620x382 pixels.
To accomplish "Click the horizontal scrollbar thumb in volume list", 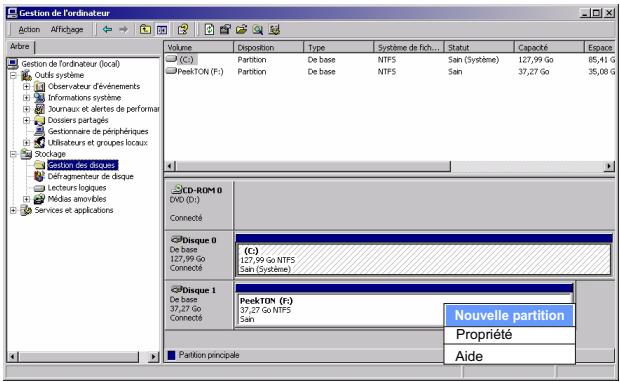I will (313, 166).
